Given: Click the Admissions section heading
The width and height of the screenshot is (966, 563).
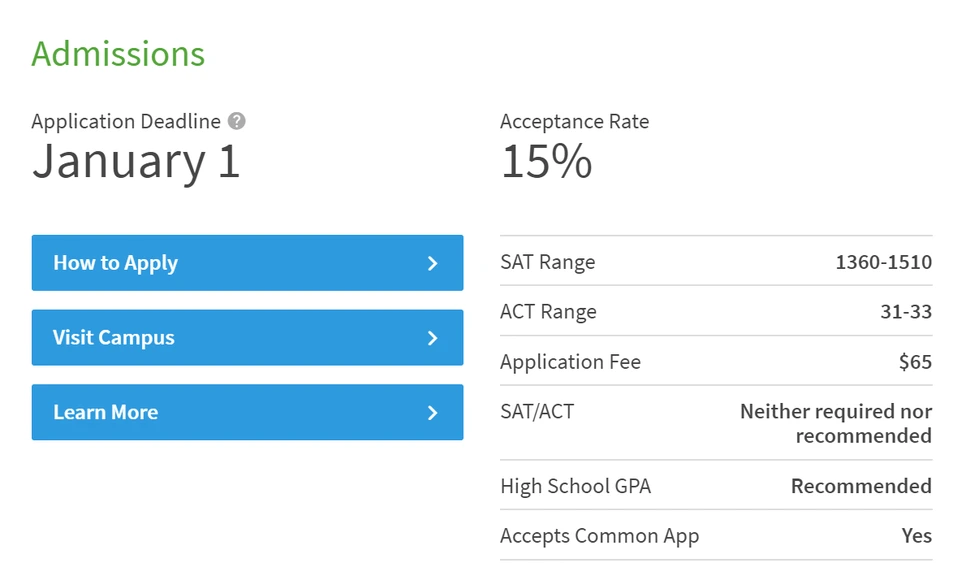Looking at the screenshot, I should tap(118, 53).
